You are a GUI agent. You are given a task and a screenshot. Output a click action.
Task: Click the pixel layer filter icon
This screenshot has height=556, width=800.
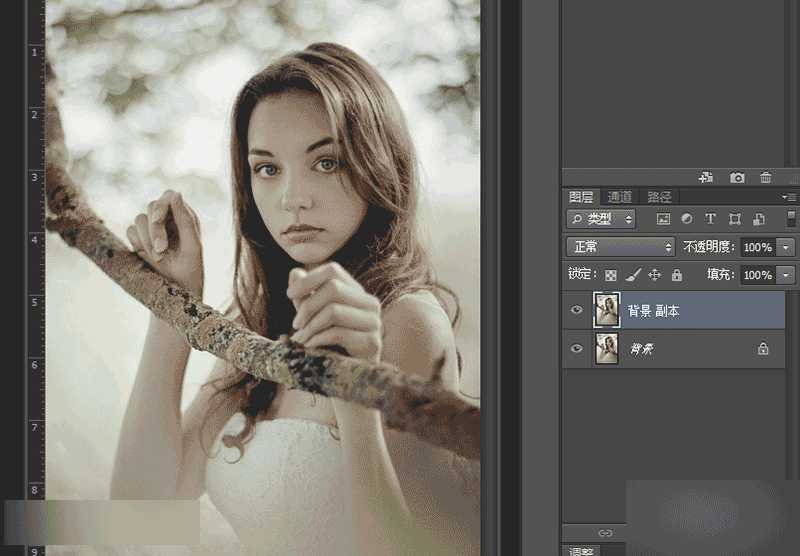click(663, 219)
